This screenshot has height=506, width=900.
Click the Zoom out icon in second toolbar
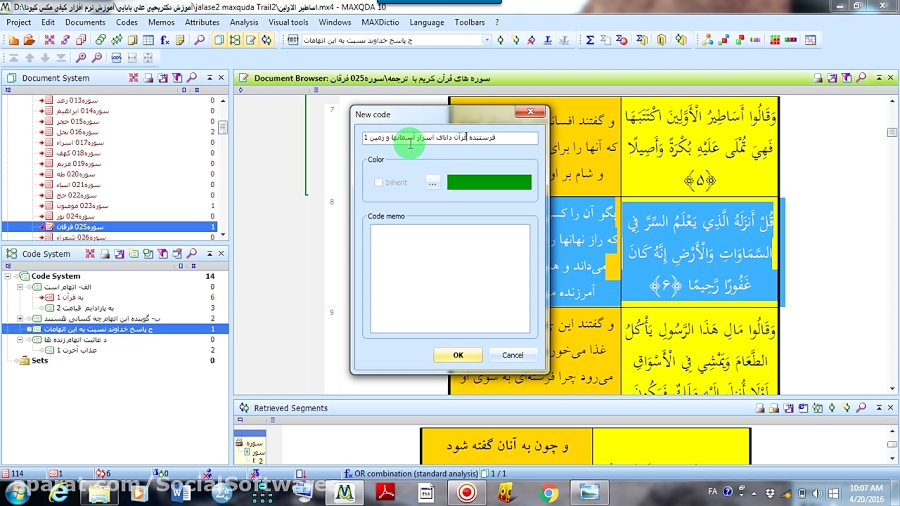pos(97,57)
